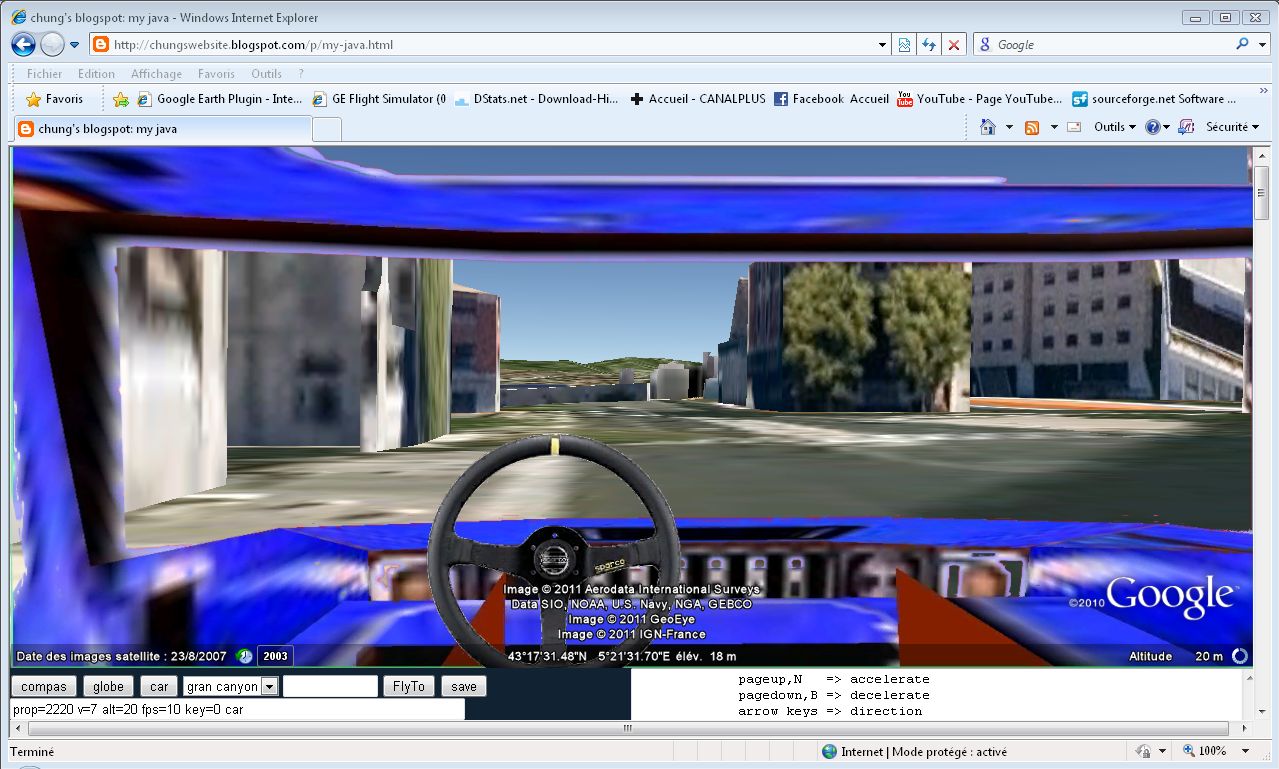1279x769 pixels.
Task: Expand the address bar history dropdown
Action: (882, 45)
